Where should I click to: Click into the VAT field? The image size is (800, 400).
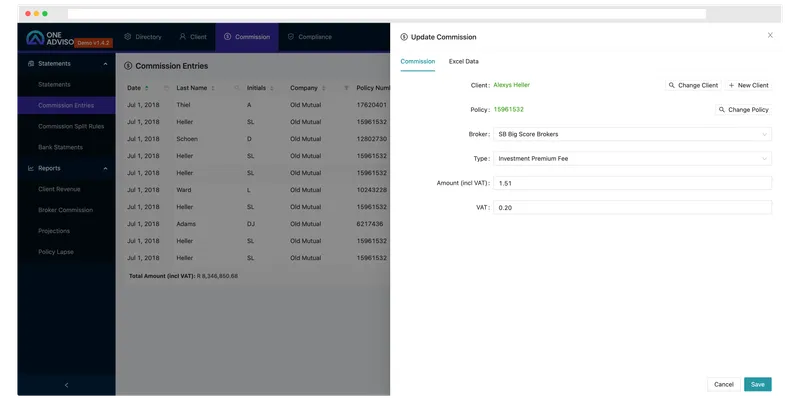(632, 208)
